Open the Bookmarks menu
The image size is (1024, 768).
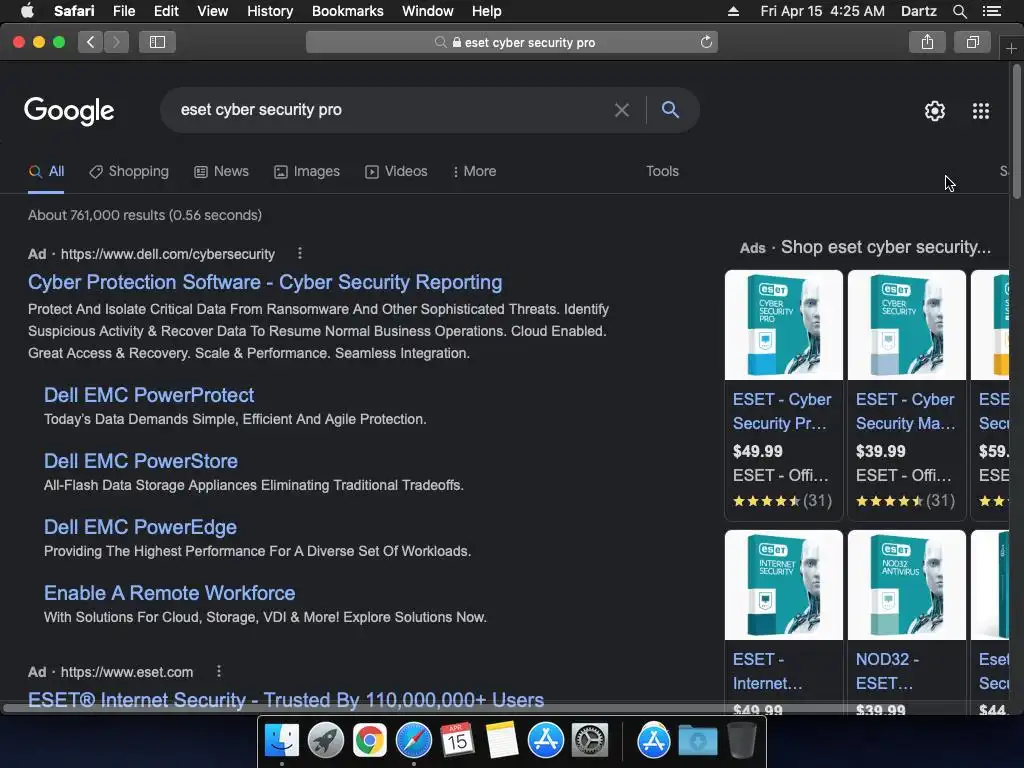347,11
